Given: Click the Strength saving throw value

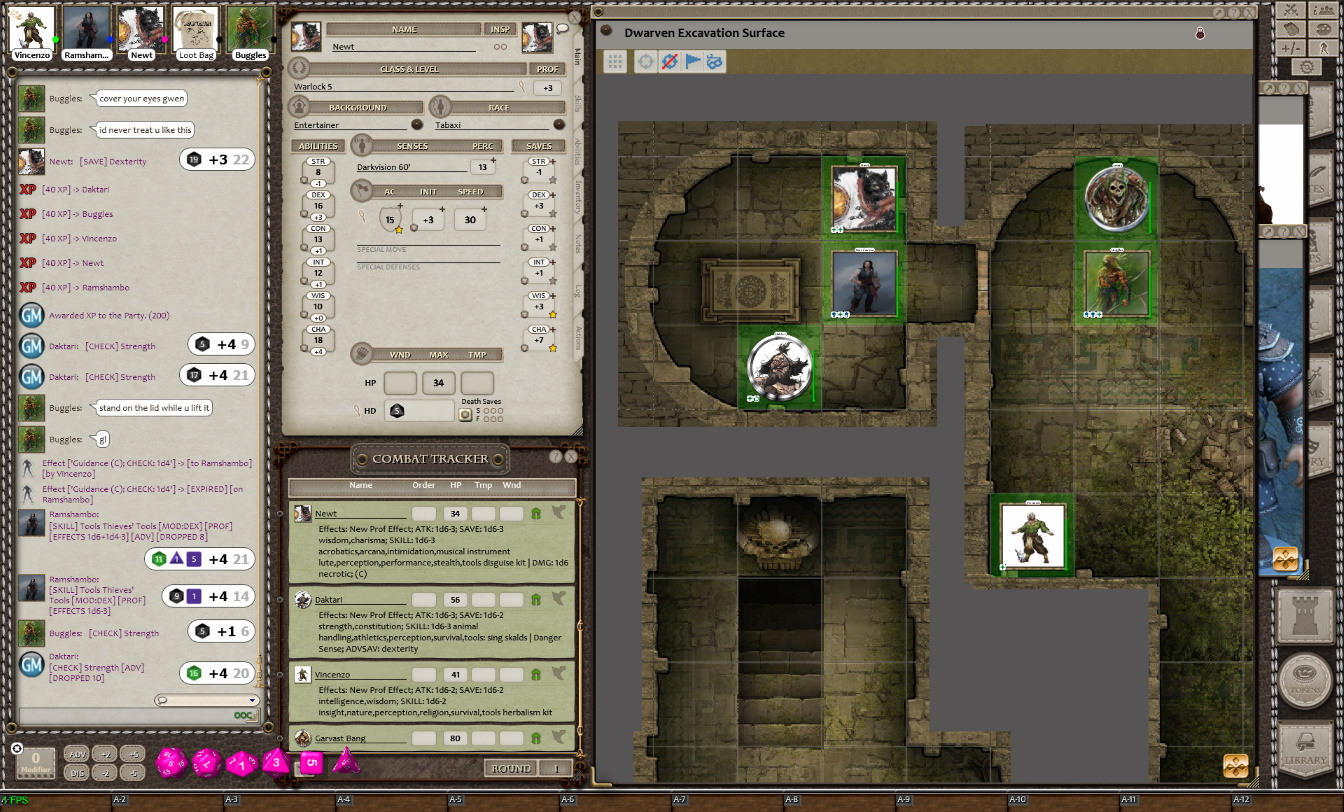Looking at the screenshot, I should tap(539, 172).
